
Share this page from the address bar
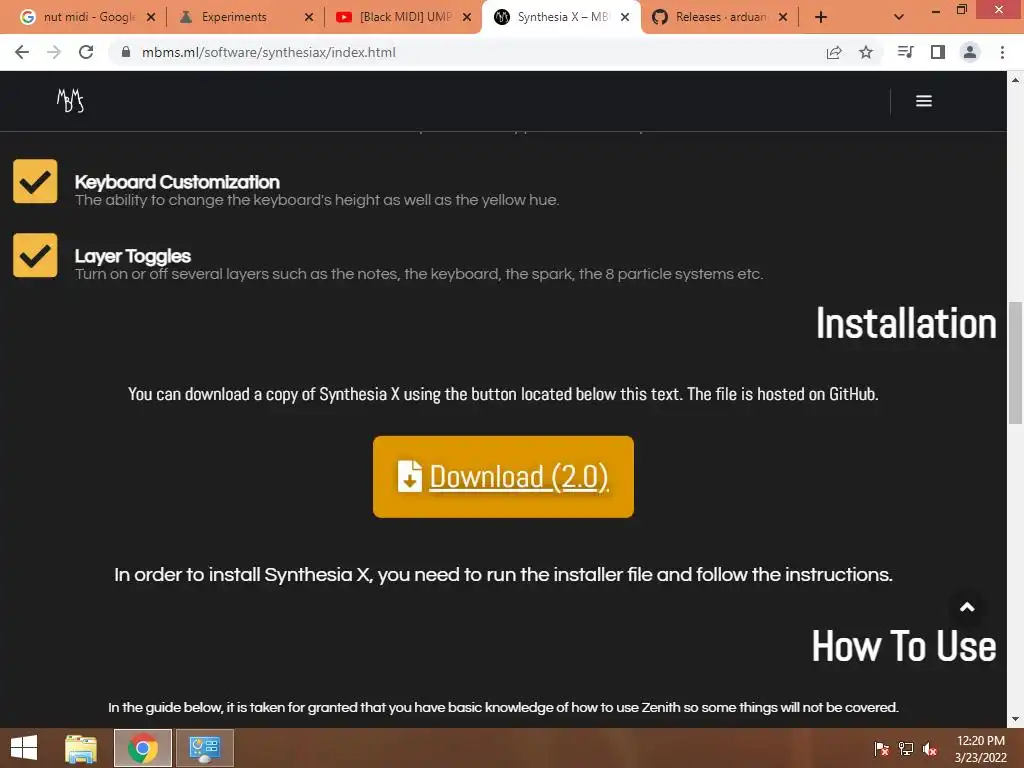click(x=834, y=52)
